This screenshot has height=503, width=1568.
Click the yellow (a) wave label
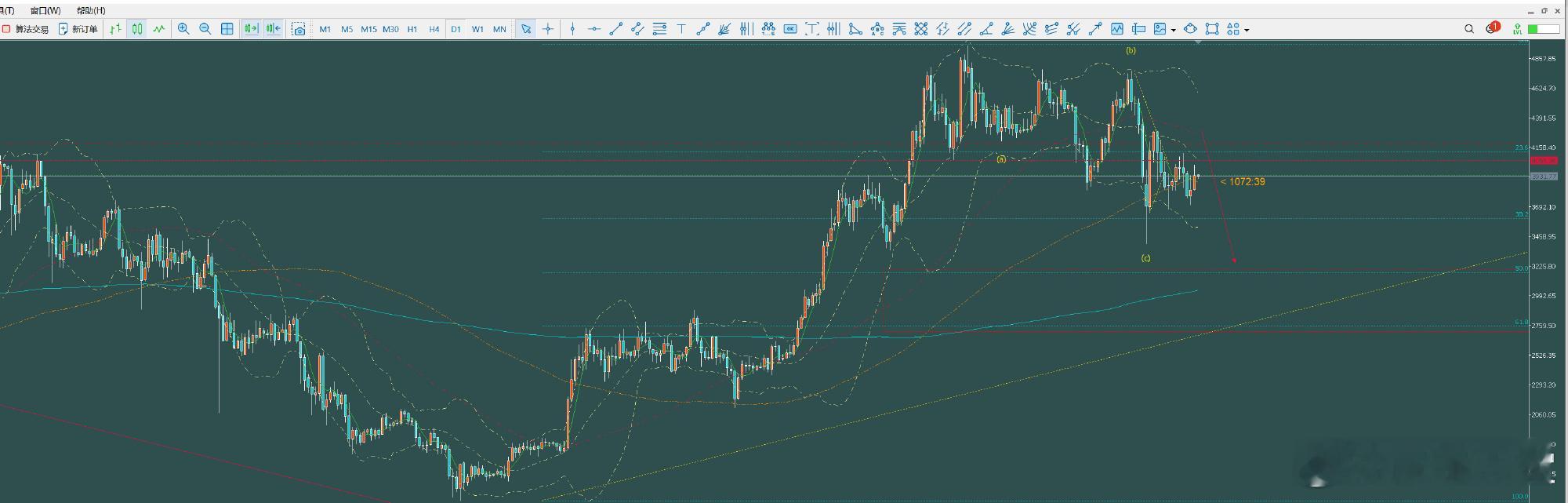tap(1001, 159)
